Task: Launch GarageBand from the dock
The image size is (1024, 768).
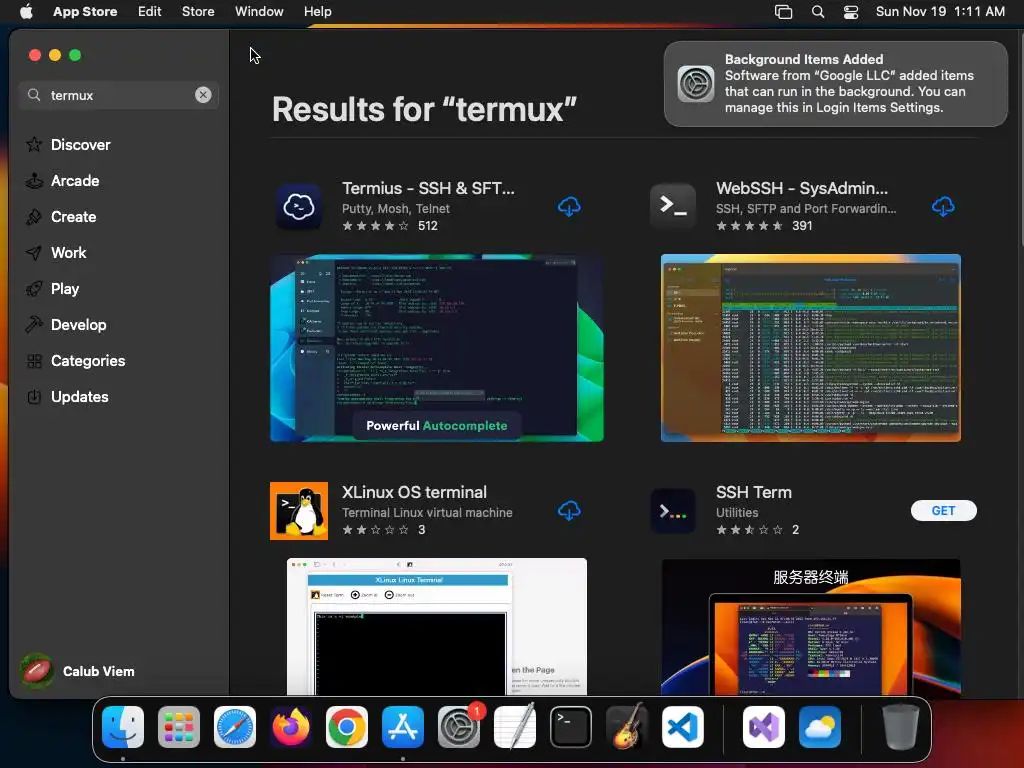Action: point(627,726)
